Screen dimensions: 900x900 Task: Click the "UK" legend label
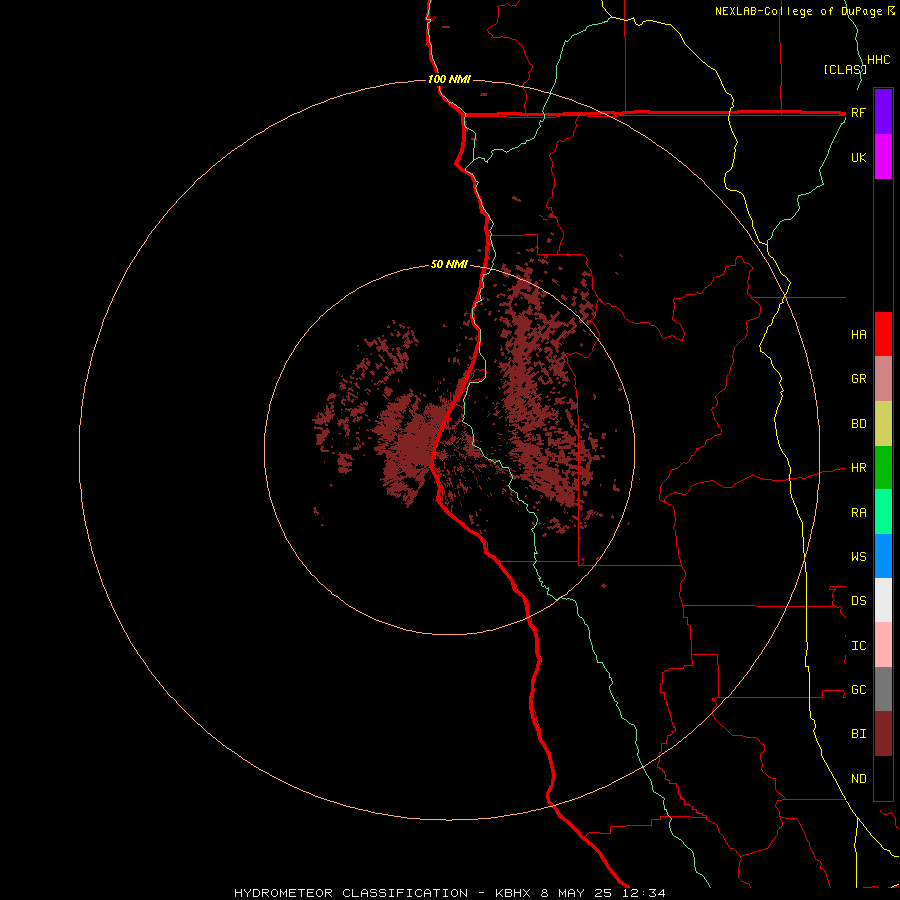pyautogui.click(x=858, y=157)
